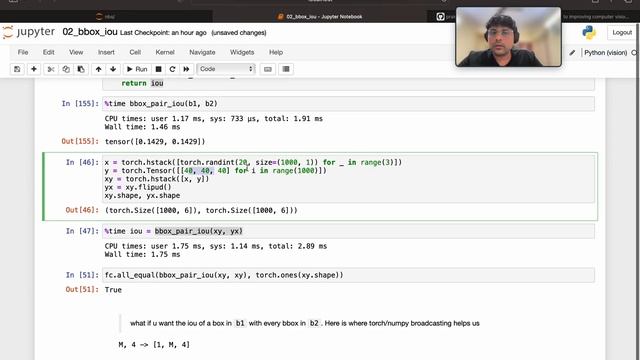
Task: Click Last Checkpoint: an hour ago text
Action: tap(163, 33)
